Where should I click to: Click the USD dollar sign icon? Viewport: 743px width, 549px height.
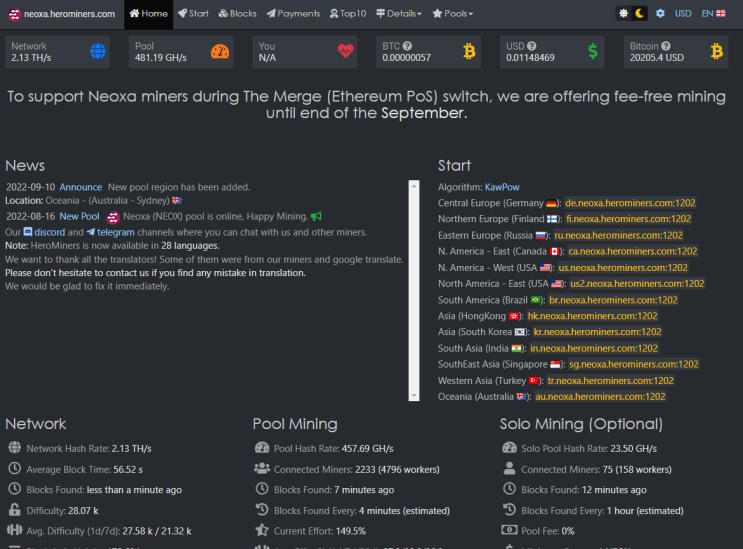(593, 51)
